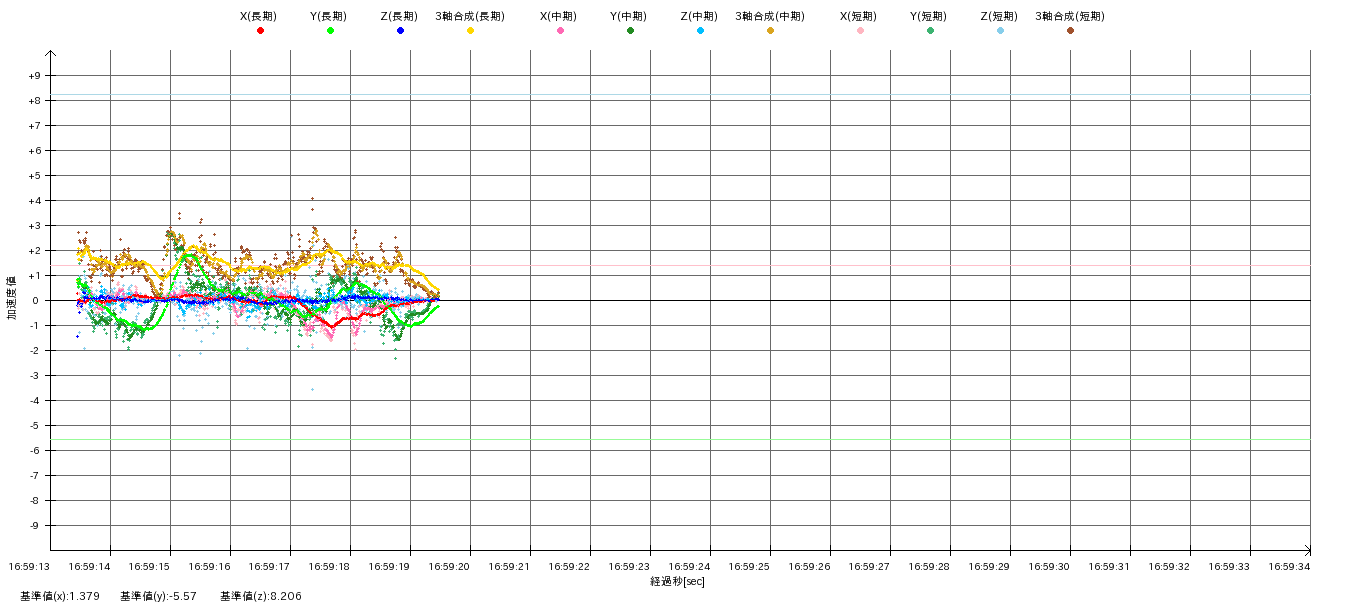Click the blue Z(長期) legend marker

[400, 31]
